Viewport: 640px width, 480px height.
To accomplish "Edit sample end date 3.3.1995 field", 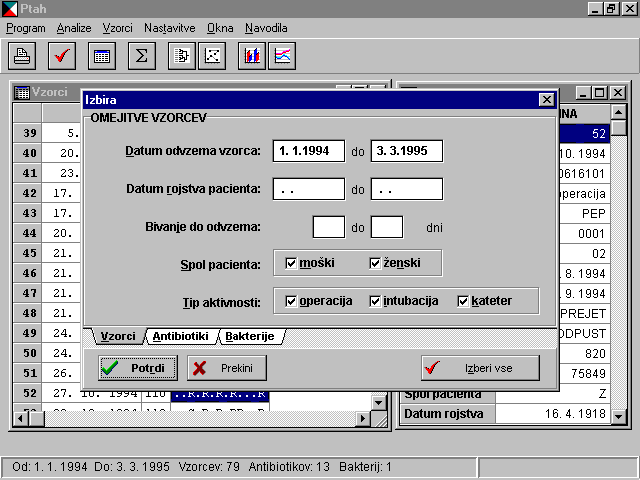I will tap(407, 151).
